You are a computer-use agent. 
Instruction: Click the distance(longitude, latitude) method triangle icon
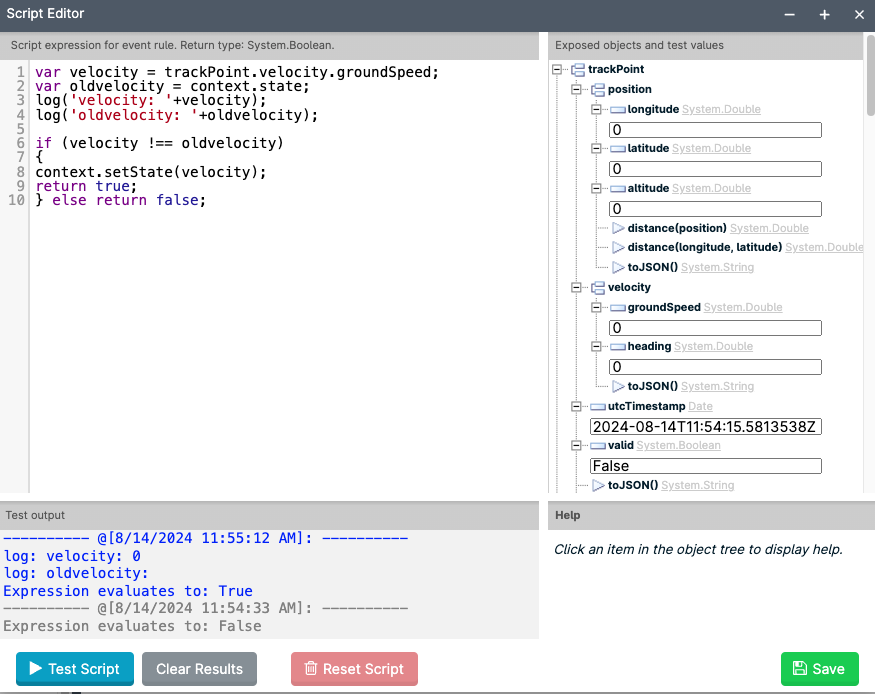tap(618, 247)
